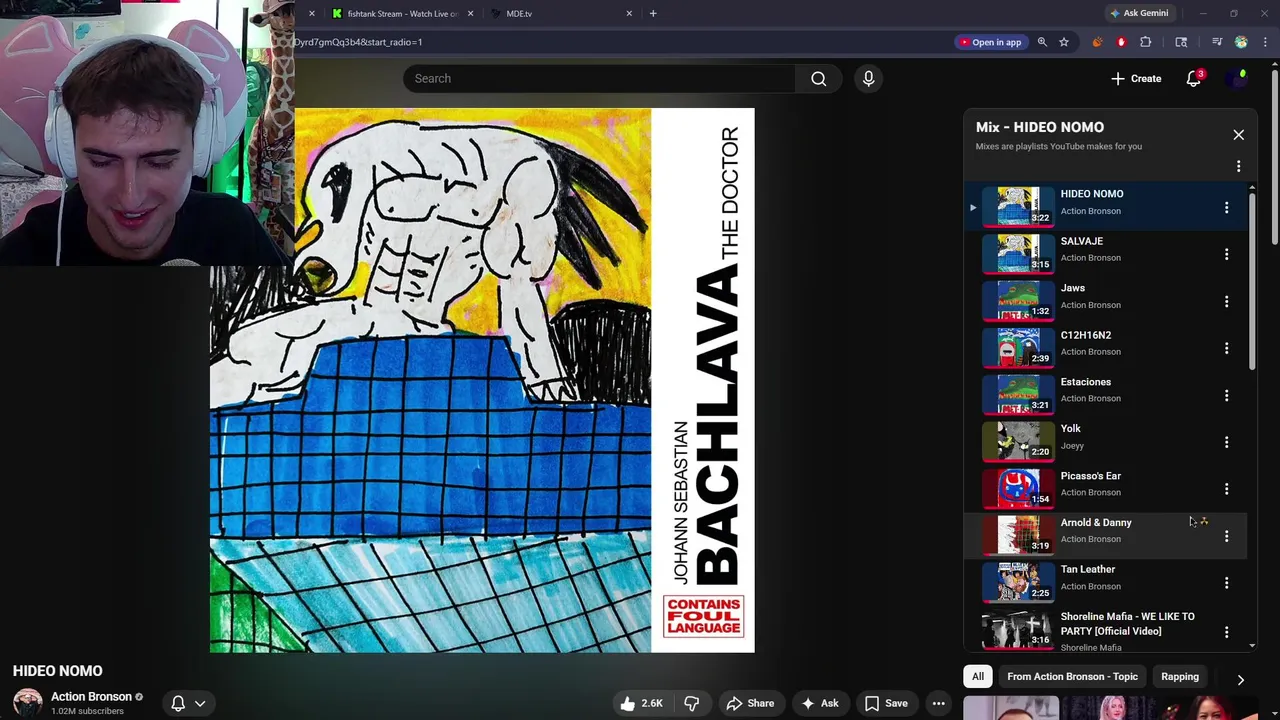Viewport: 1280px width, 720px height.
Task: Click the YouTube search magnifier icon
Action: coord(819,79)
